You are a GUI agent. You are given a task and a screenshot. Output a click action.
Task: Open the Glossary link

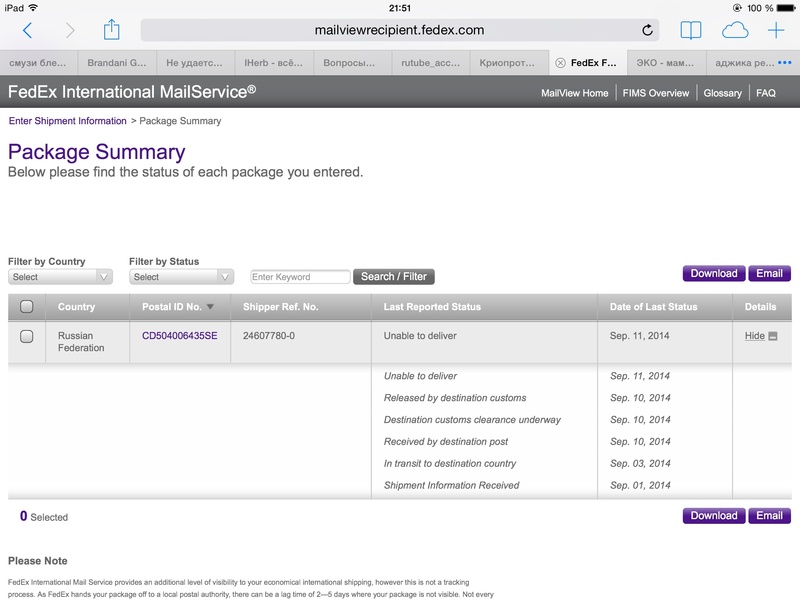722,93
